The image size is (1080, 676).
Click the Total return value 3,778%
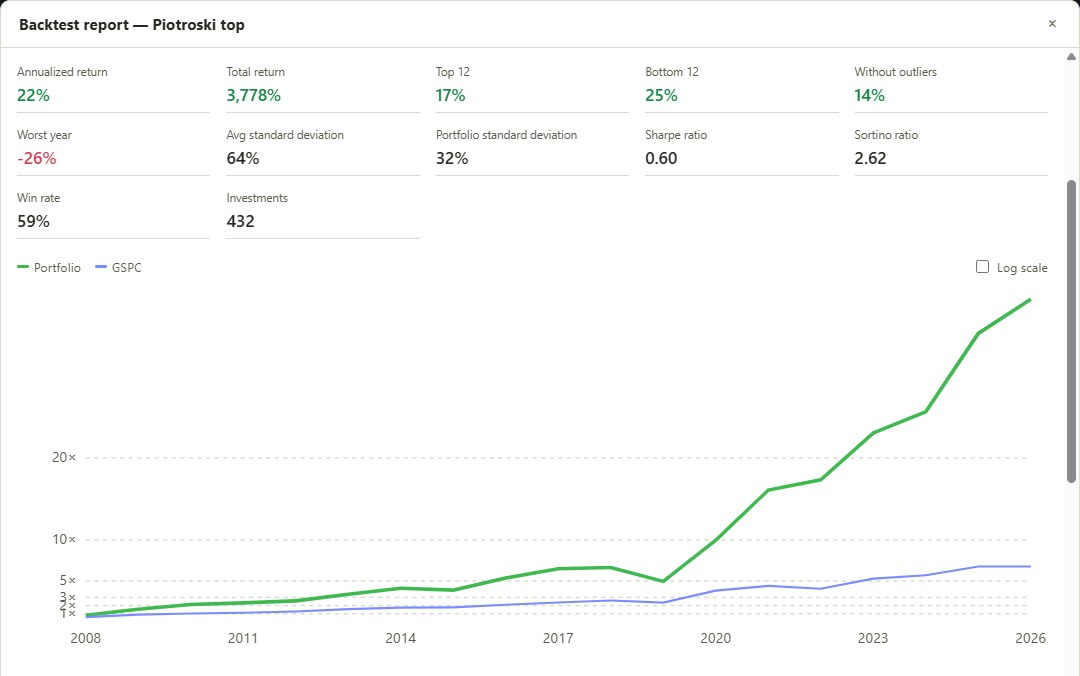coord(253,95)
